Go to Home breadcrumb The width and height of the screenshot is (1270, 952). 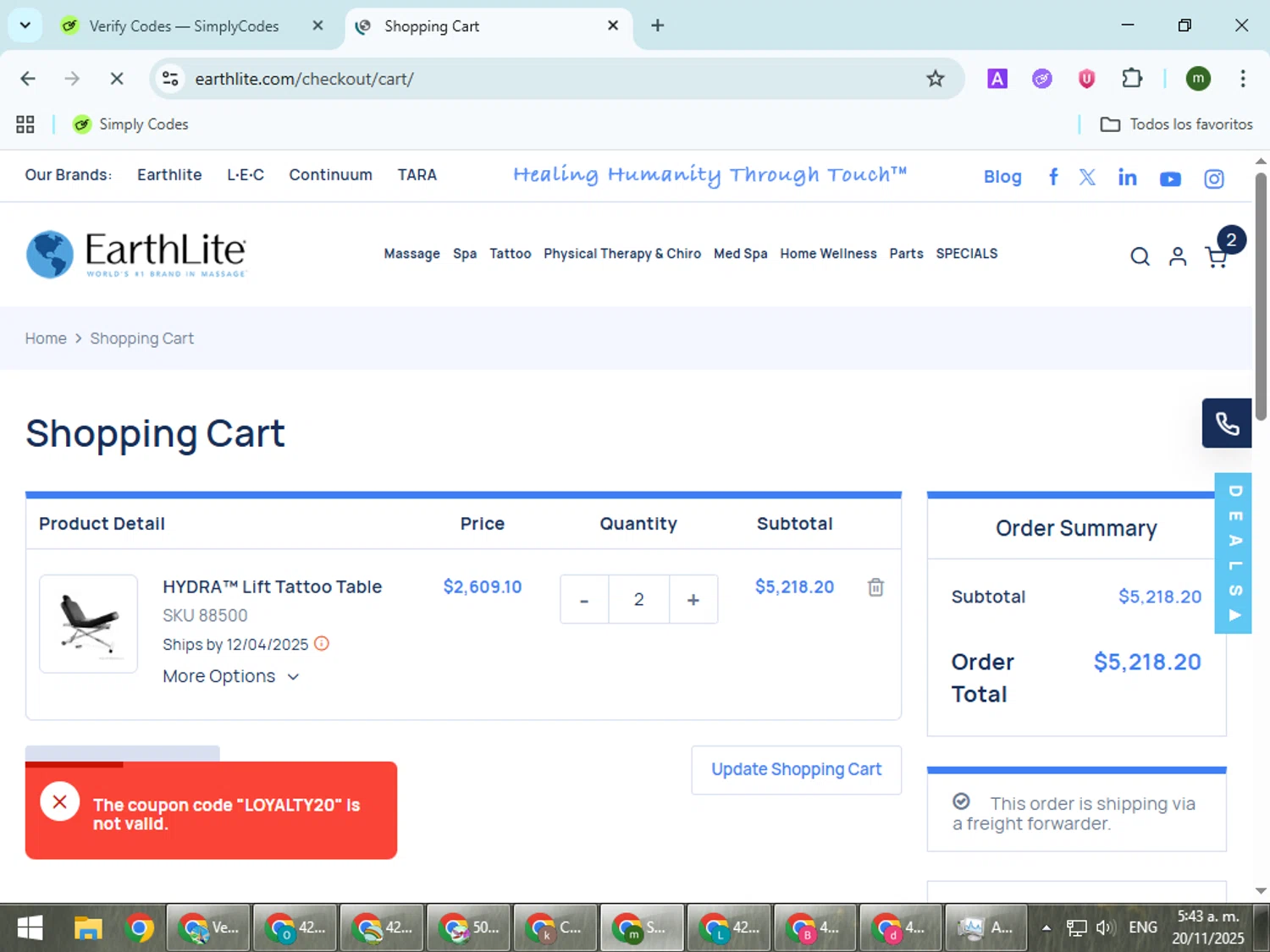(46, 338)
